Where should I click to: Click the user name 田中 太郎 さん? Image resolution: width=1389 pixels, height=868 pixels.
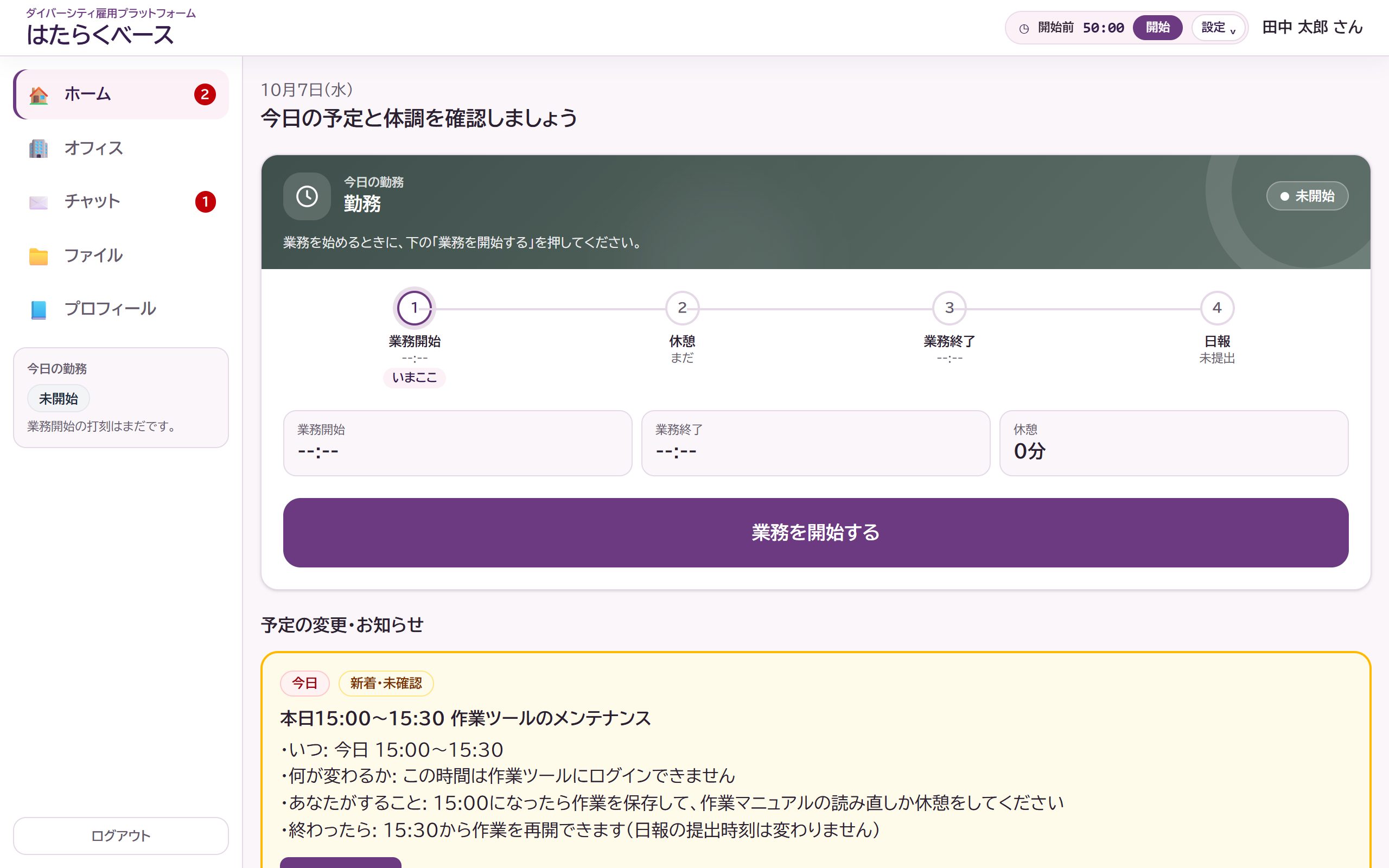click(x=1312, y=28)
